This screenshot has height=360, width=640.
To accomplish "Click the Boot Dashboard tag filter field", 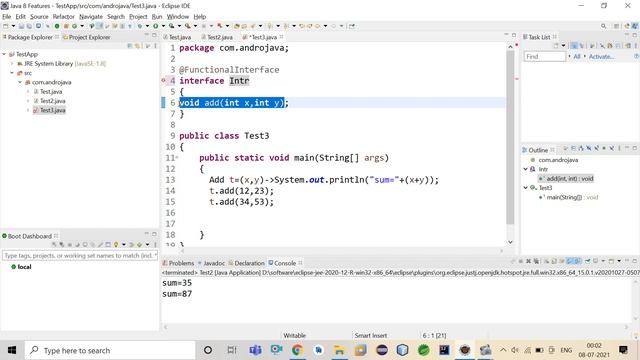I will 80,256.
